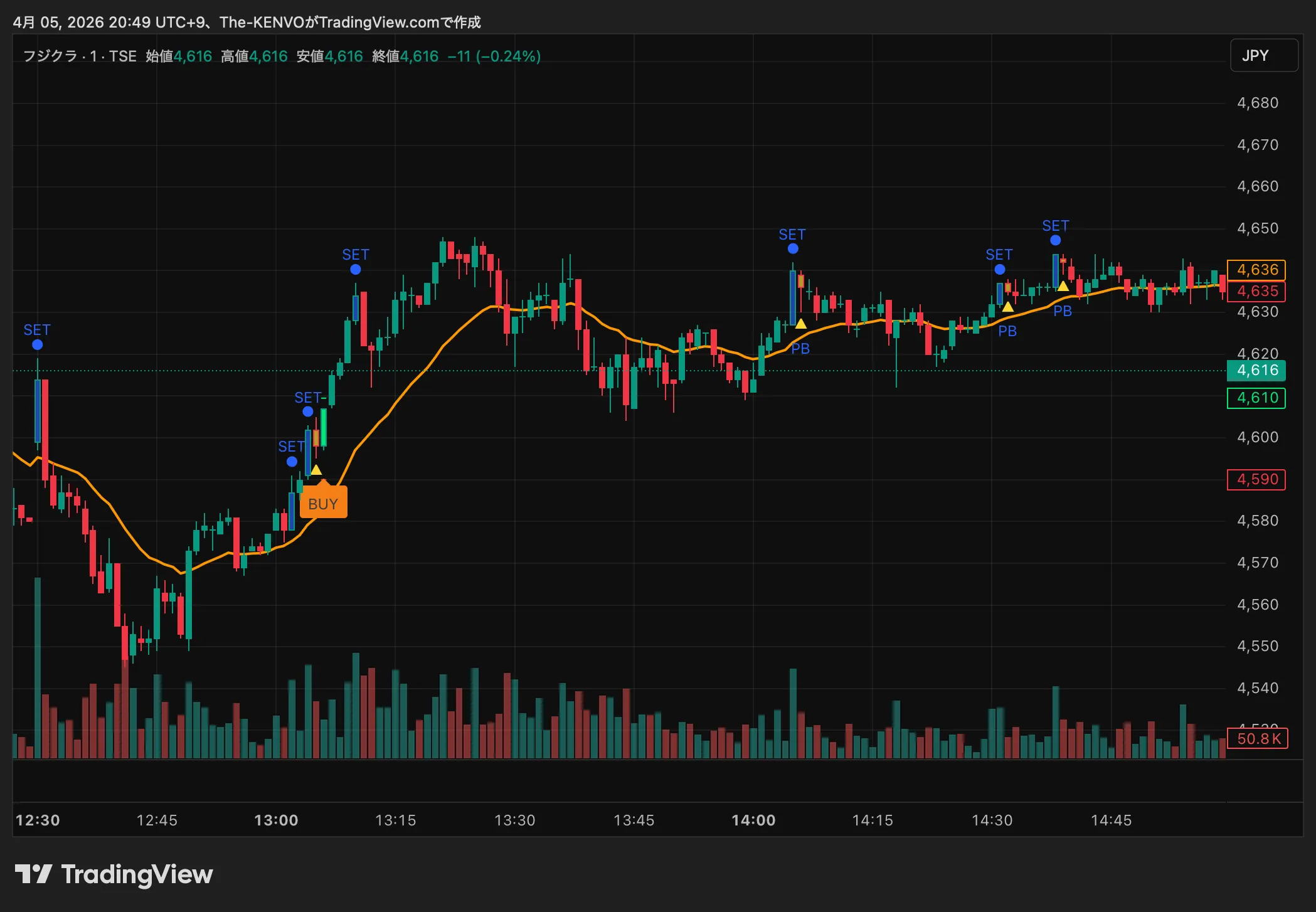Click the blue SET dot near 13:10
1316x912 pixels.
[356, 270]
